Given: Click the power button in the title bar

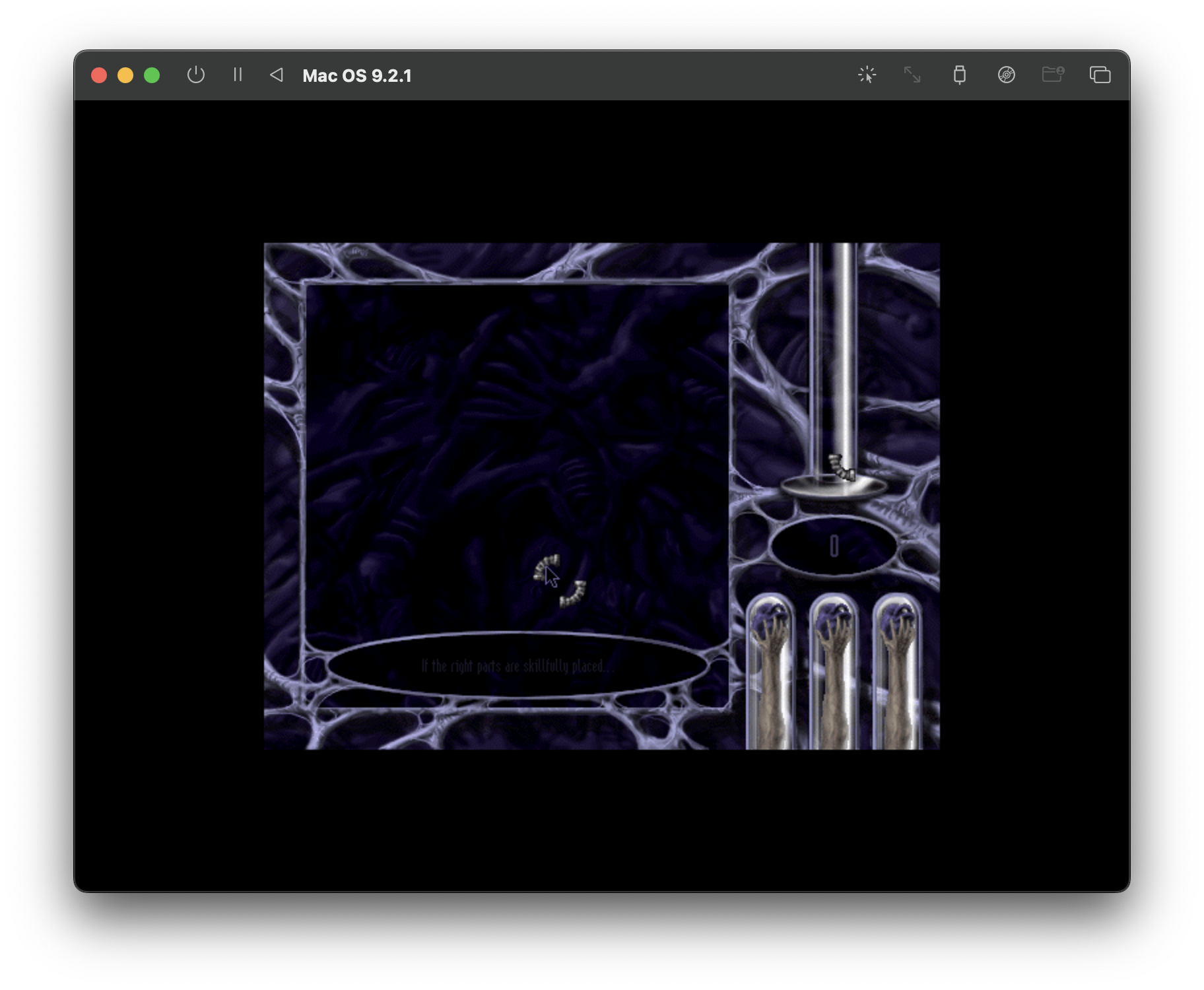Looking at the screenshot, I should pos(195,75).
